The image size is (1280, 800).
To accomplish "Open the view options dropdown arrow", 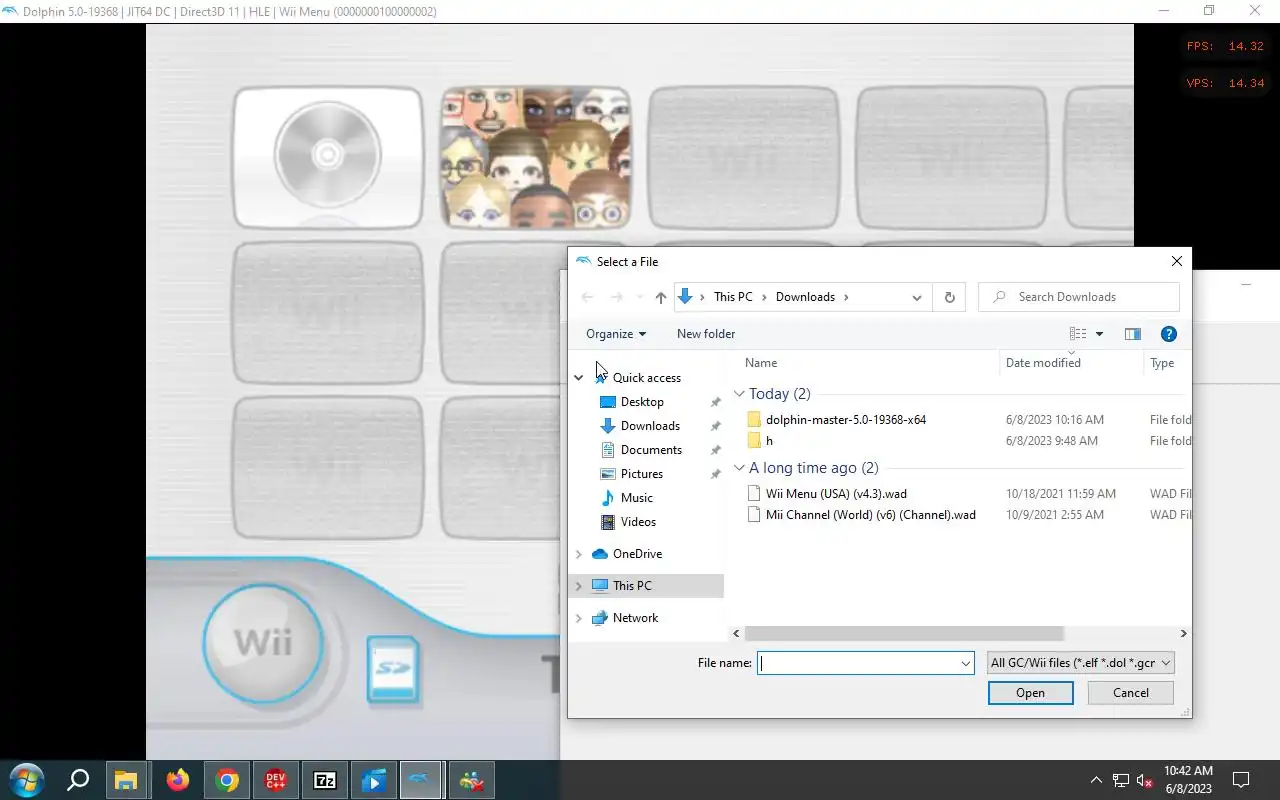I will click(x=1099, y=334).
